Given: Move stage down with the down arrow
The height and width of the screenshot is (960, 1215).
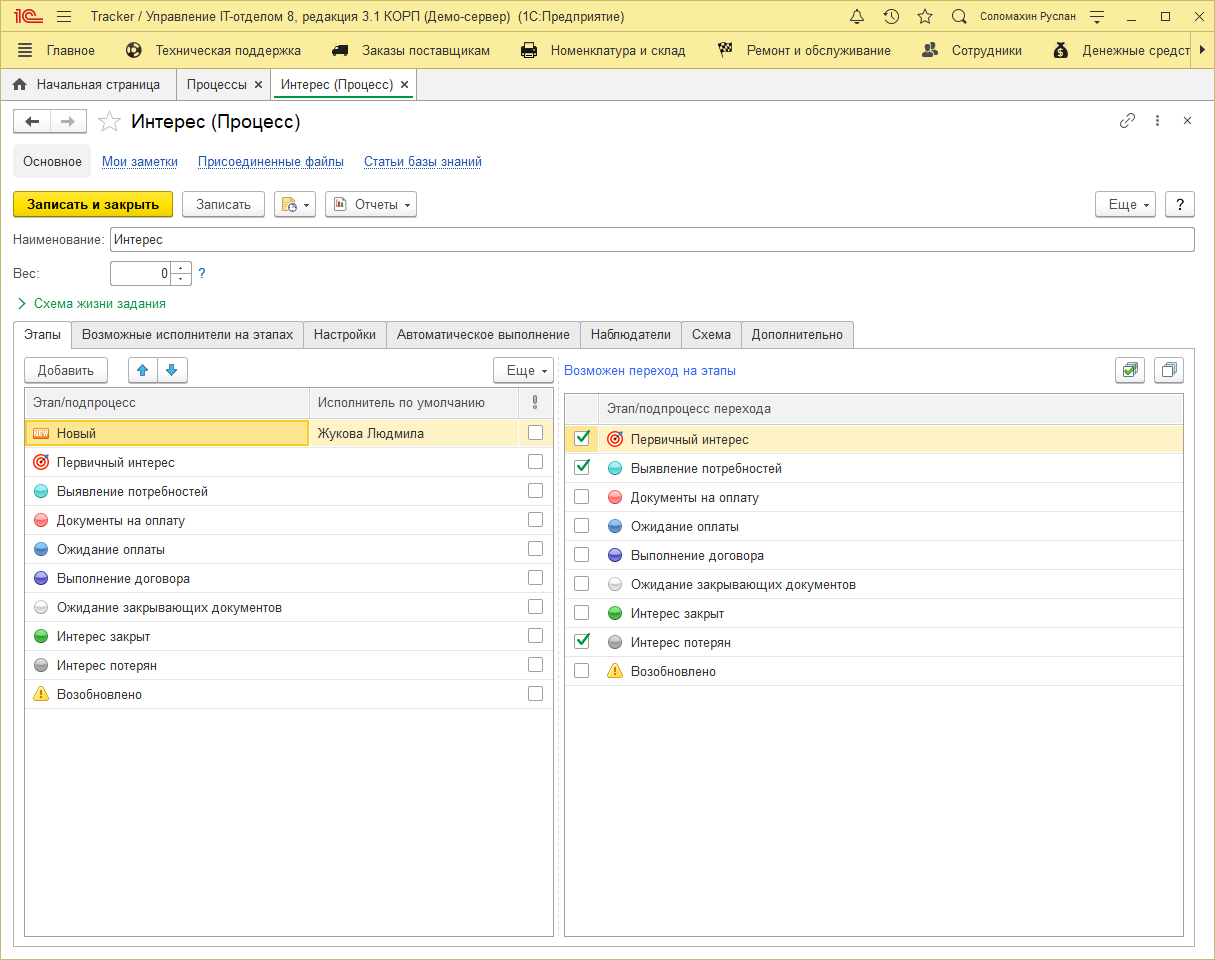Looking at the screenshot, I should pyautogui.click(x=172, y=370).
